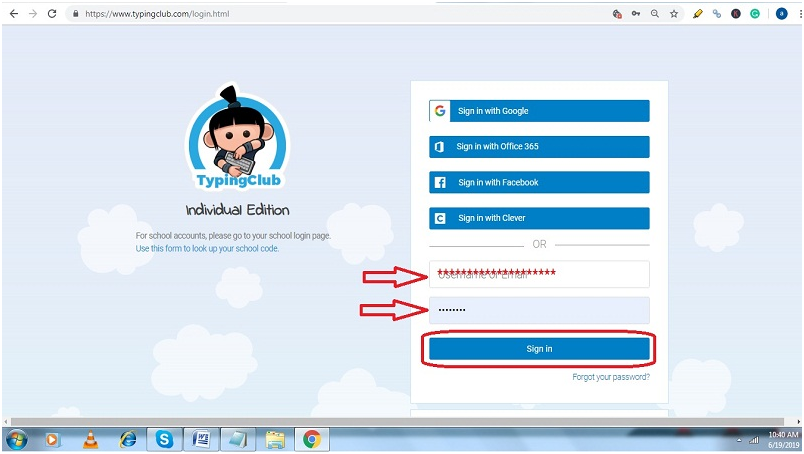This screenshot has width=804, height=454.
Task: Show hidden tray icons arrow
Action: click(x=739, y=440)
